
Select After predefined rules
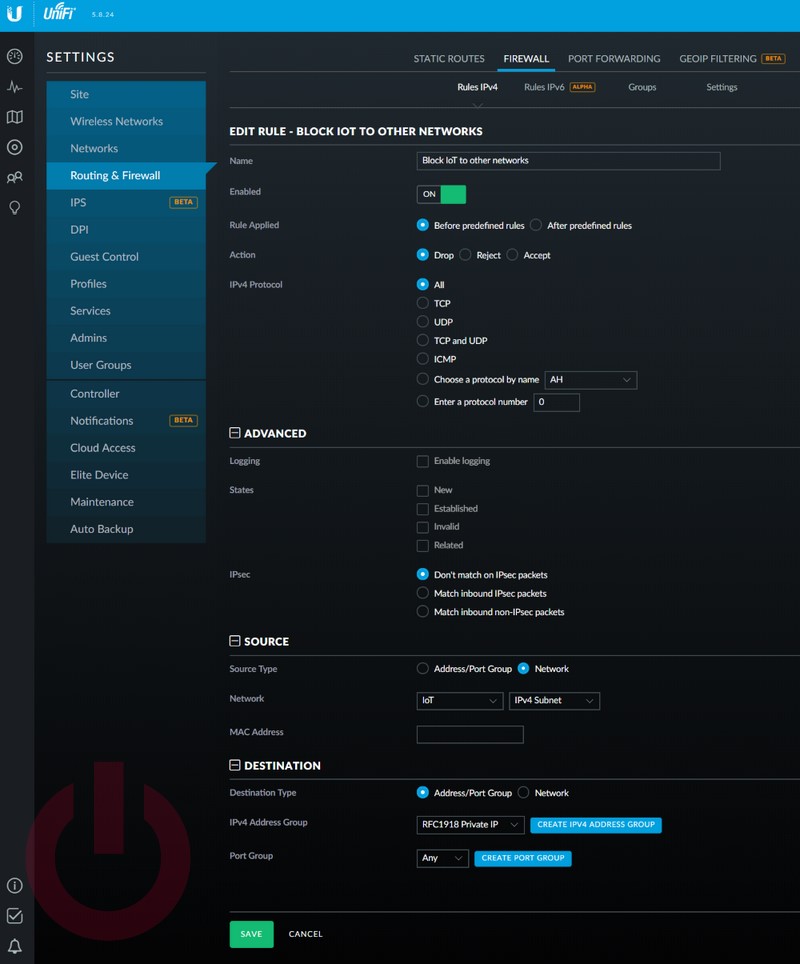coord(536,225)
